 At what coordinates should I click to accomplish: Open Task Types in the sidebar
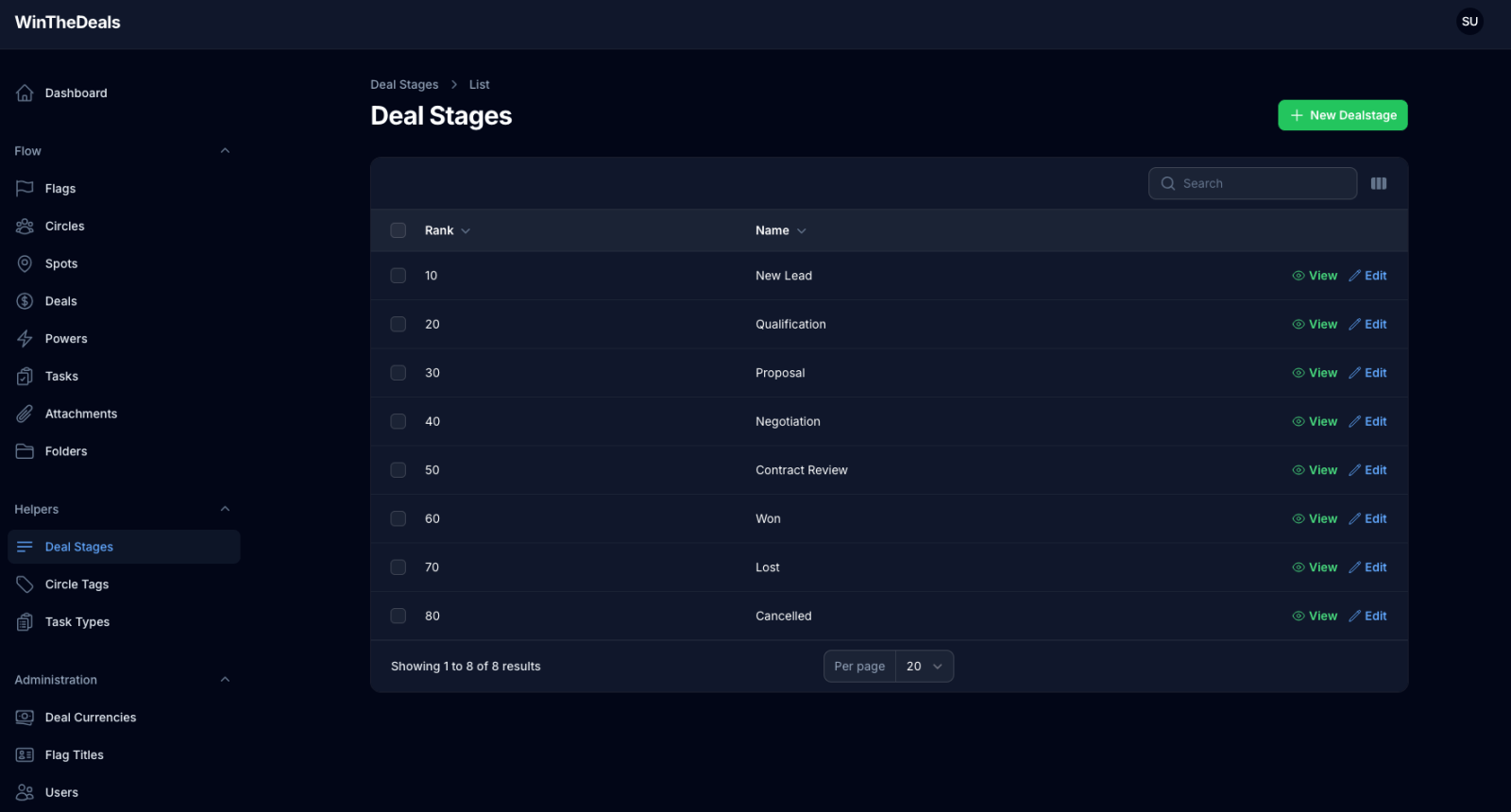click(x=77, y=622)
